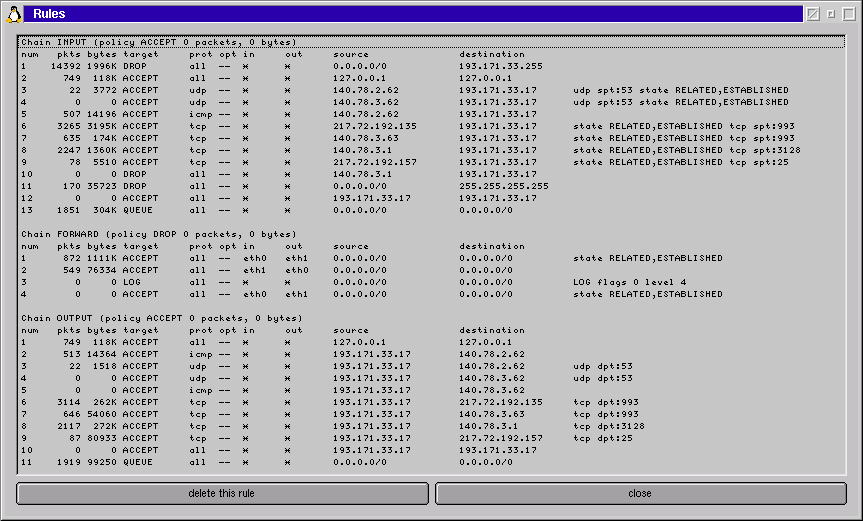The width and height of the screenshot is (863, 521).
Task: Select INPUT rule 13 QUEUE with 1851 packets
Action: 432,210
